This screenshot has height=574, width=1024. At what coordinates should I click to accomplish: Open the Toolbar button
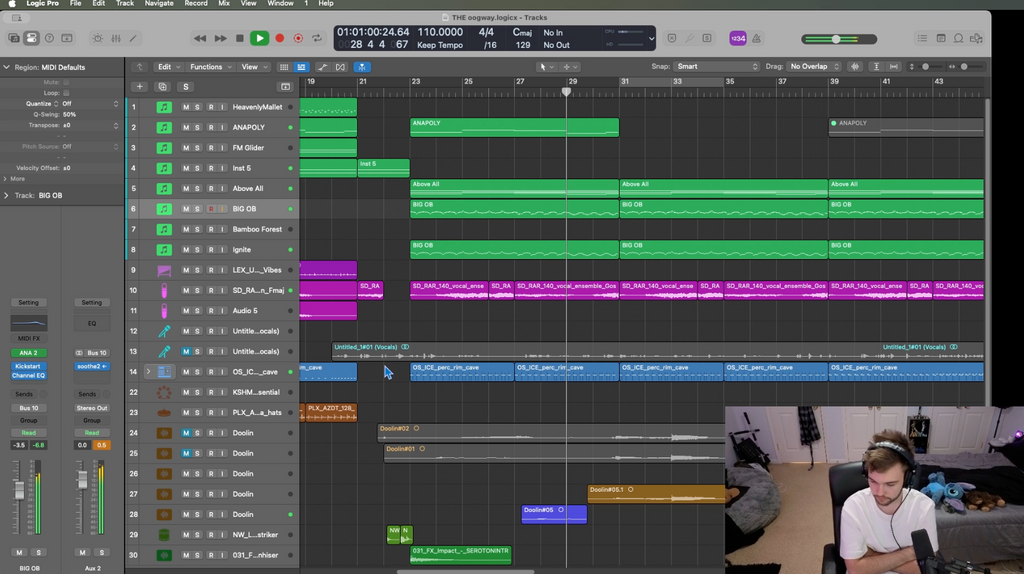67,39
